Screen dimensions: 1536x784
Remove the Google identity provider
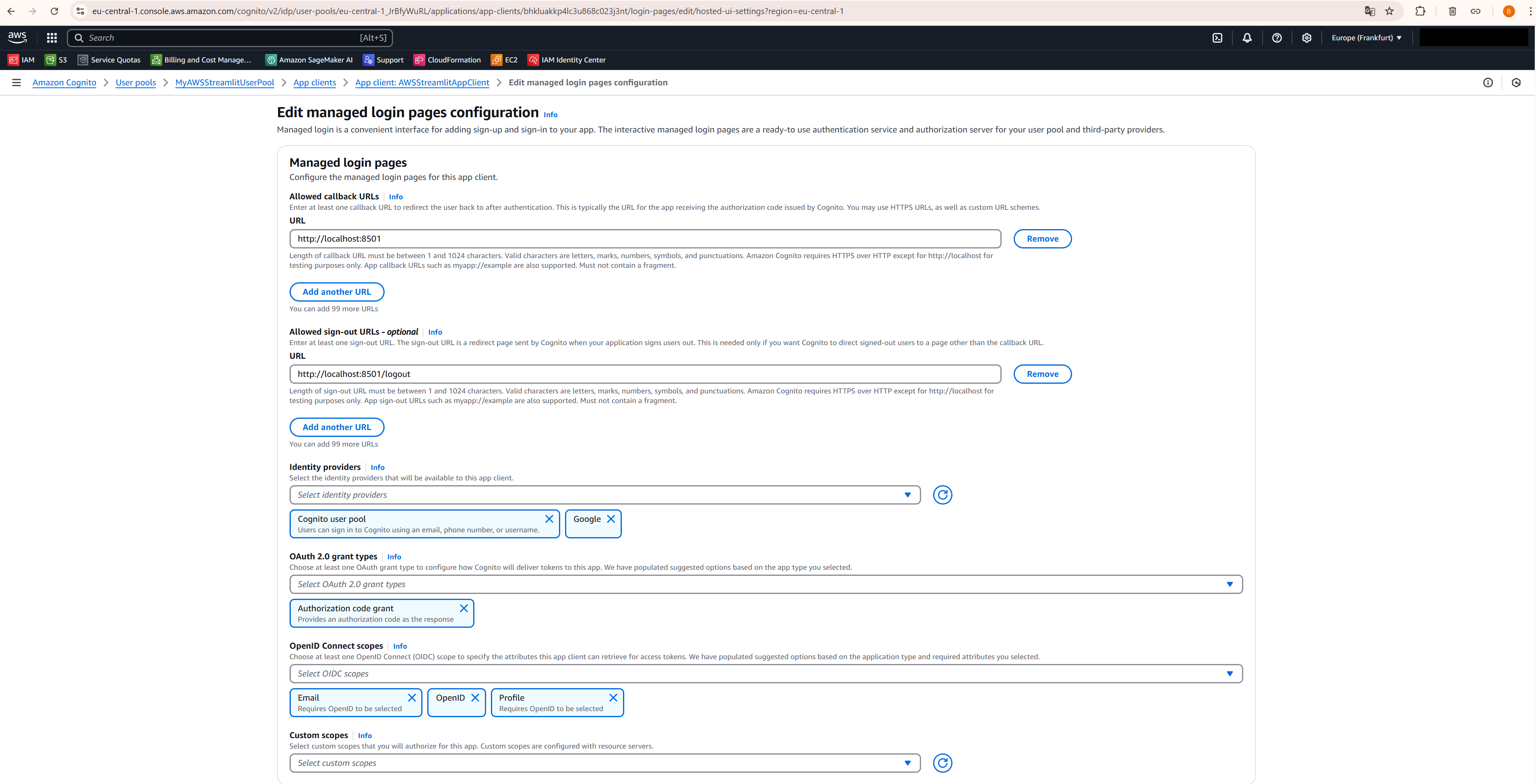pos(611,519)
